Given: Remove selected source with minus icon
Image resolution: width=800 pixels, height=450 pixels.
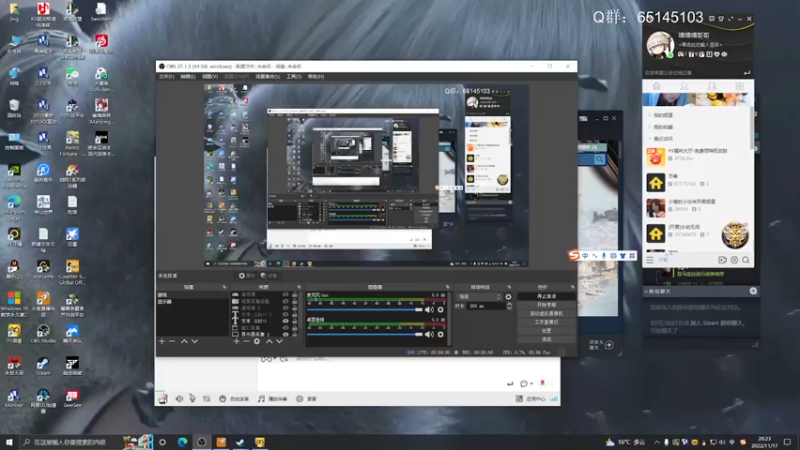Looking at the screenshot, I should click(246, 341).
